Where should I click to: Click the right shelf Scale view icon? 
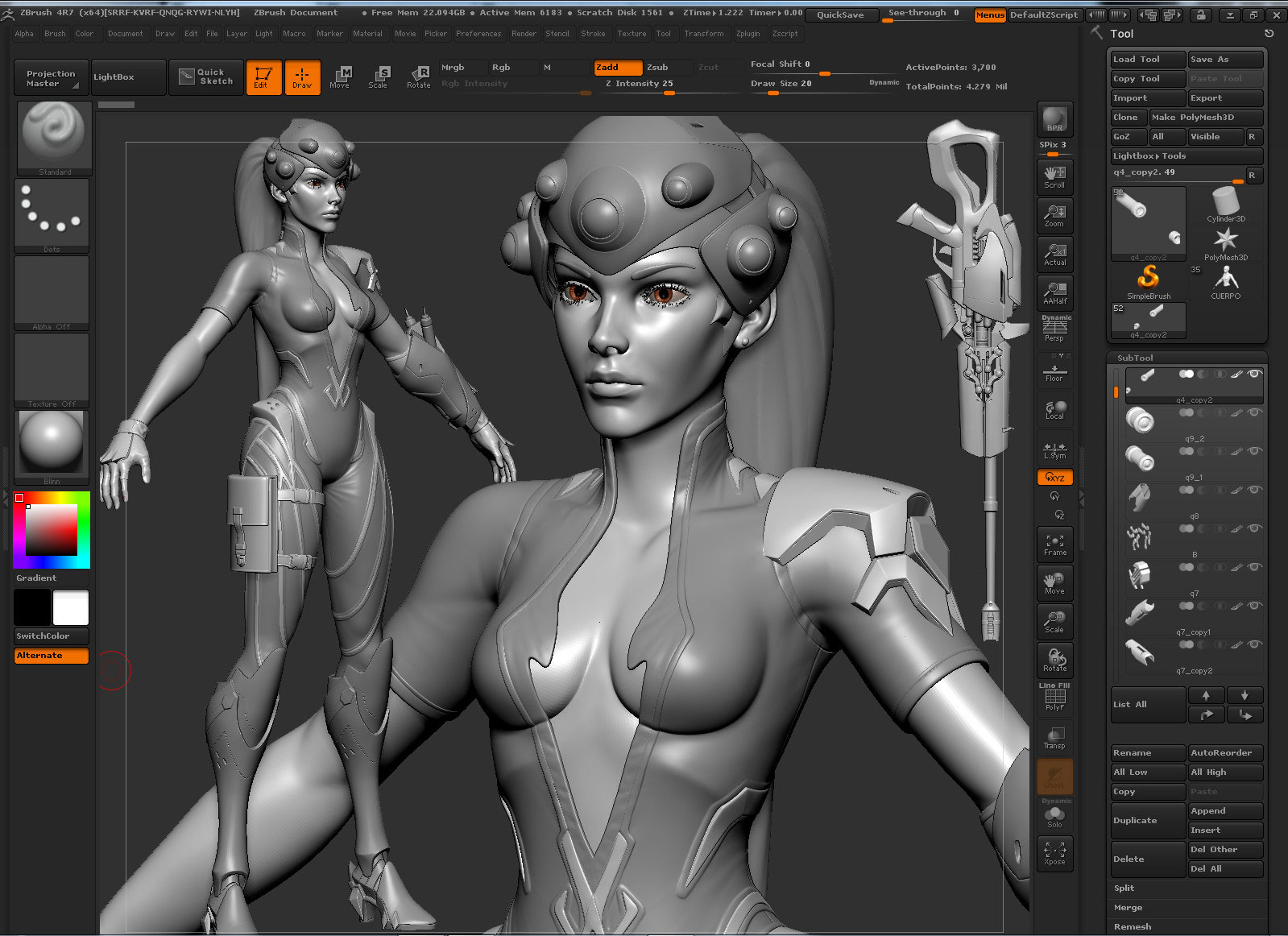1054,622
